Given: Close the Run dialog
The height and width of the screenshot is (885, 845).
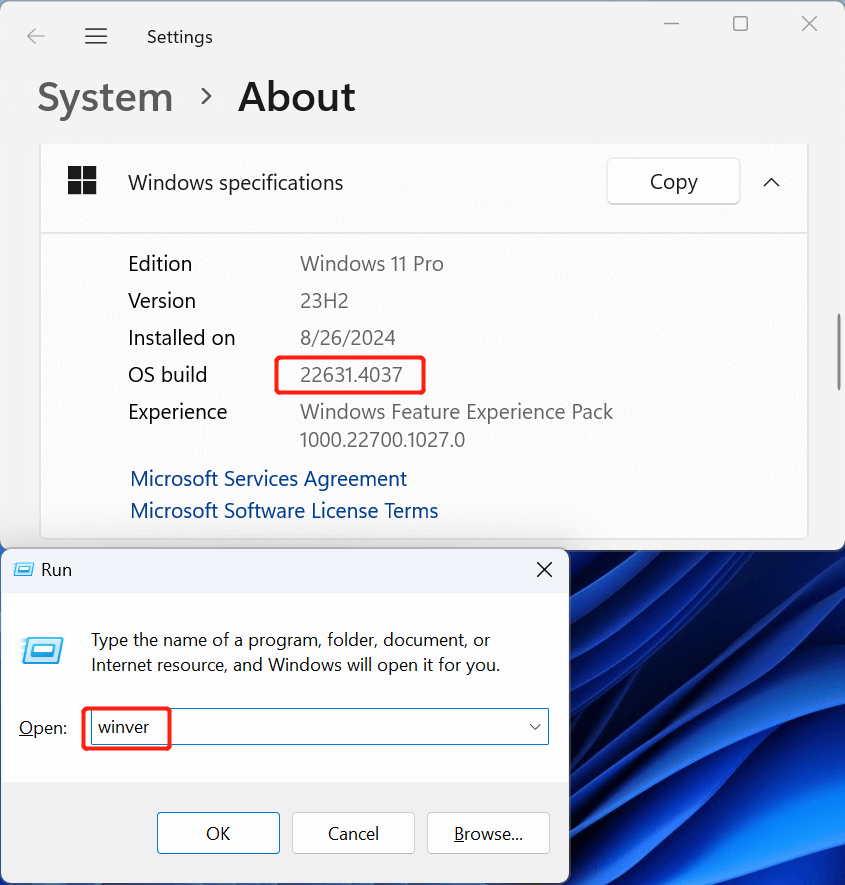Looking at the screenshot, I should click(544, 569).
